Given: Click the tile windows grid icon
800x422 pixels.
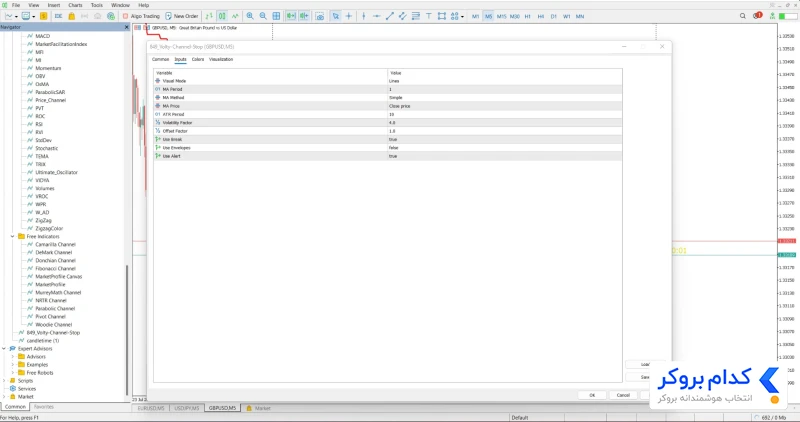Looking at the screenshot, I should tap(276, 16).
